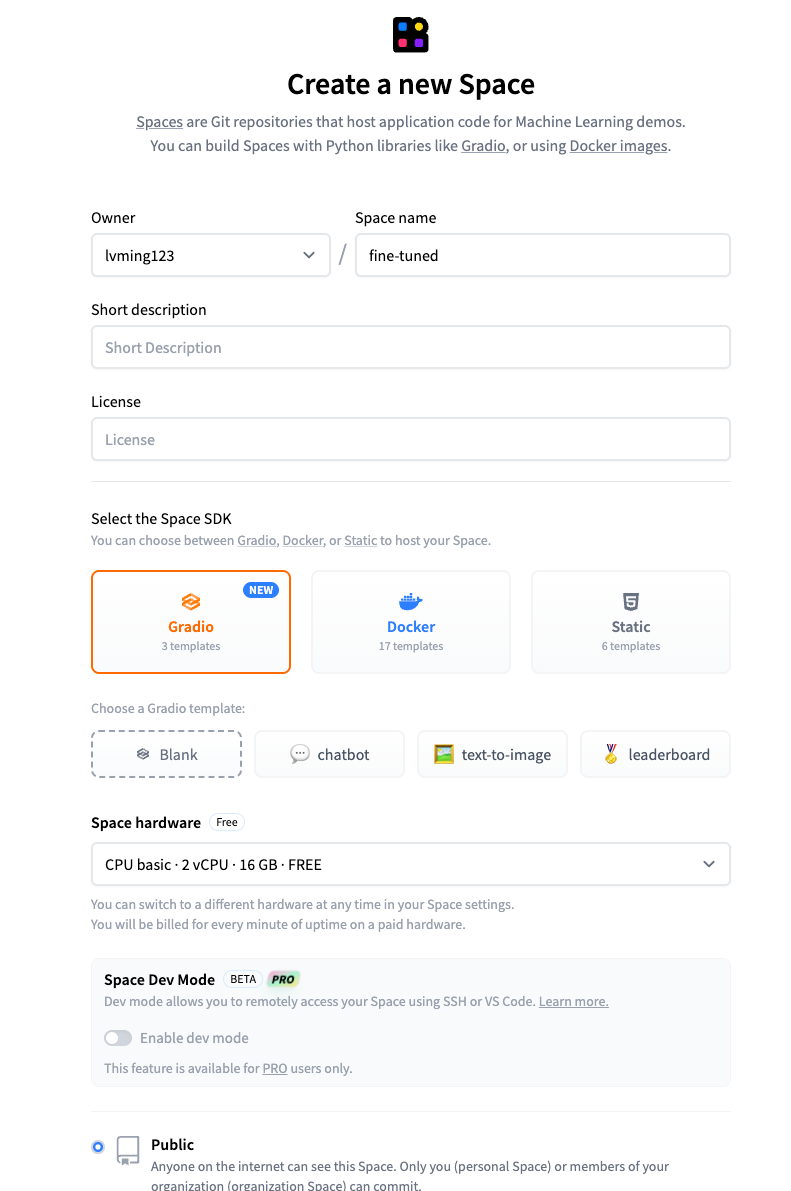The image size is (791, 1191).
Task: Open the License selection field
Action: [x=410, y=439]
